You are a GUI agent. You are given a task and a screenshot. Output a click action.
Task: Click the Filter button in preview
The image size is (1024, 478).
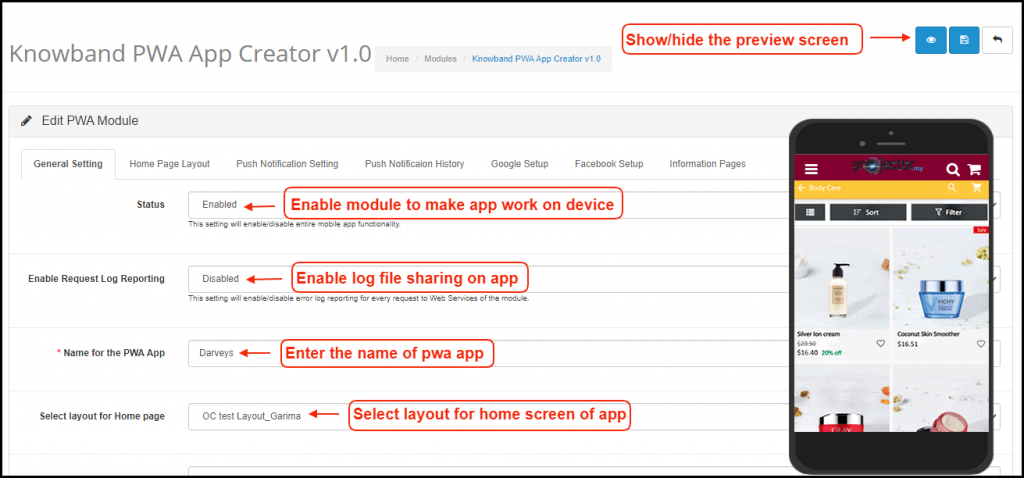click(x=950, y=212)
